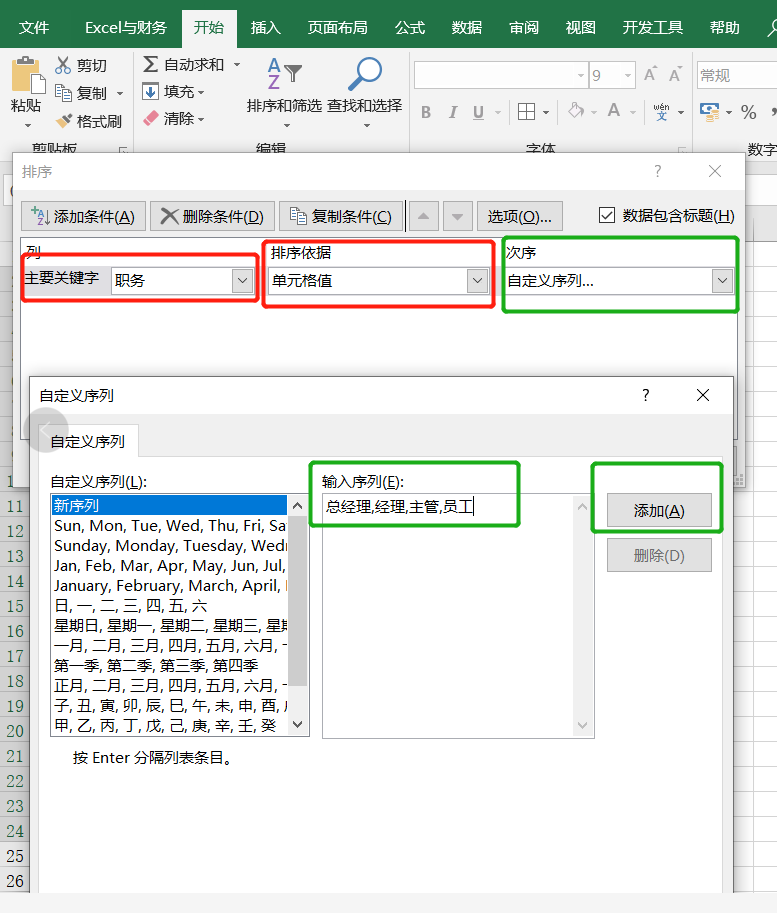The width and height of the screenshot is (777, 913).
Task: Select the '甲, 乙, 丙, 丁' list entry
Action: click(169, 725)
